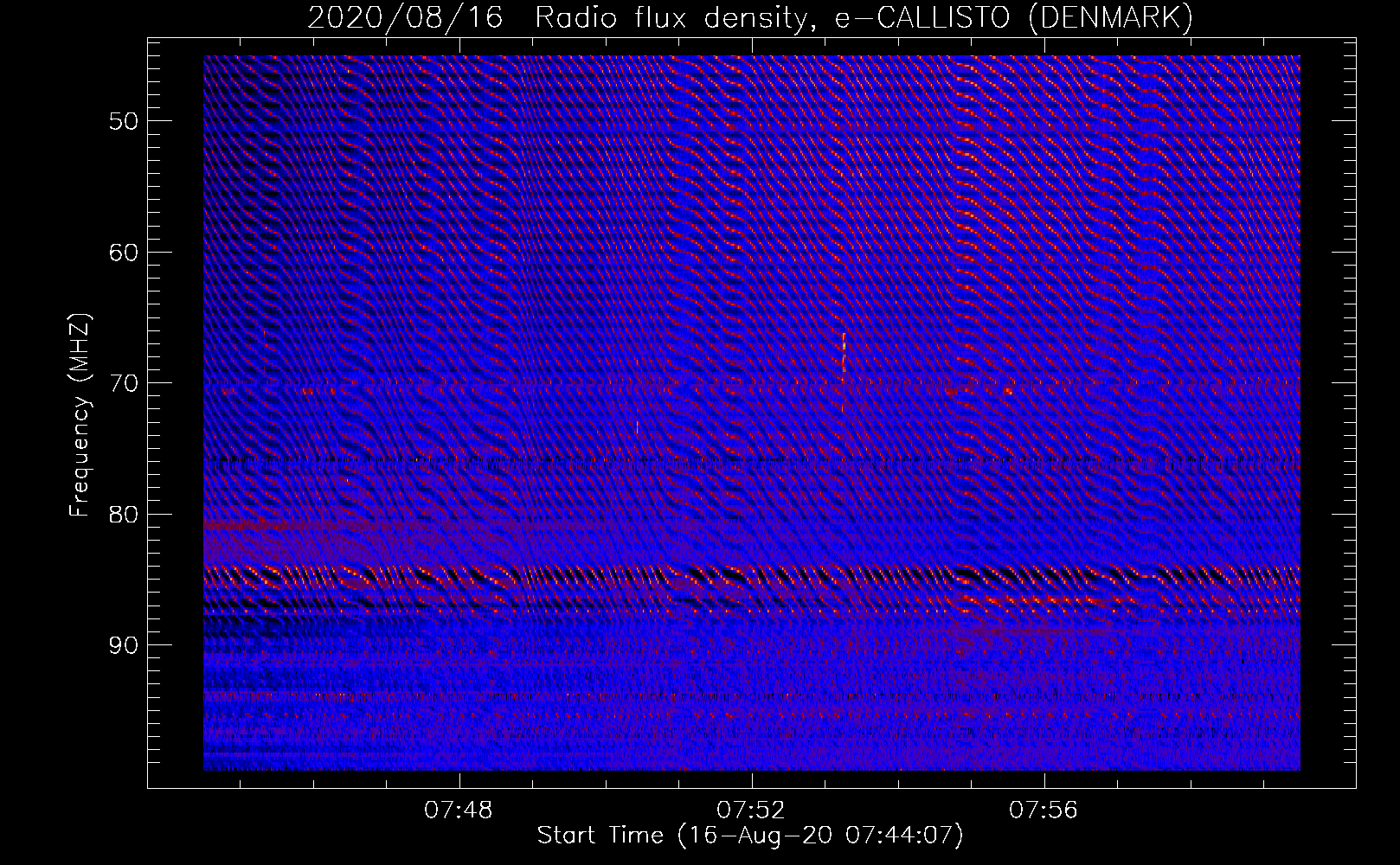Image resolution: width=1400 pixels, height=865 pixels.
Task: Click the "Start Time (16-Aug-20 07:44:07)" label
Action: (750, 836)
